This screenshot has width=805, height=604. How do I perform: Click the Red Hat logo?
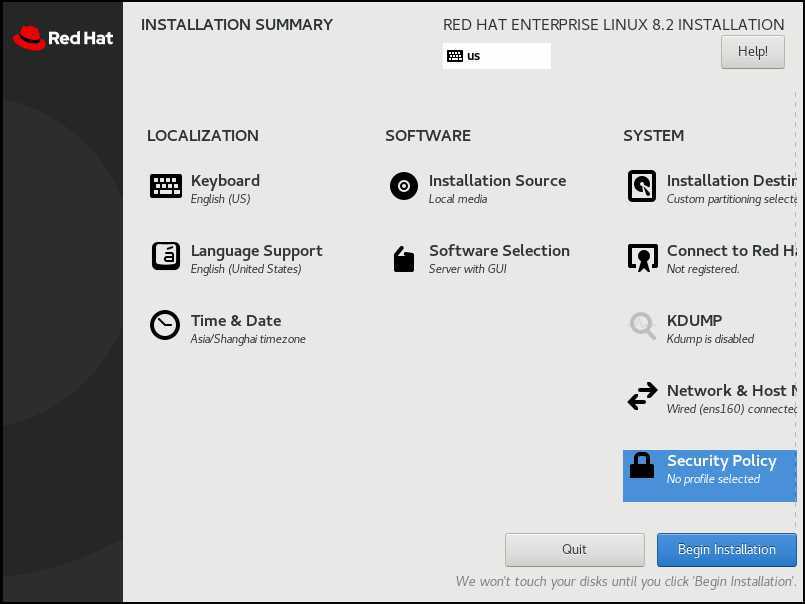62,38
